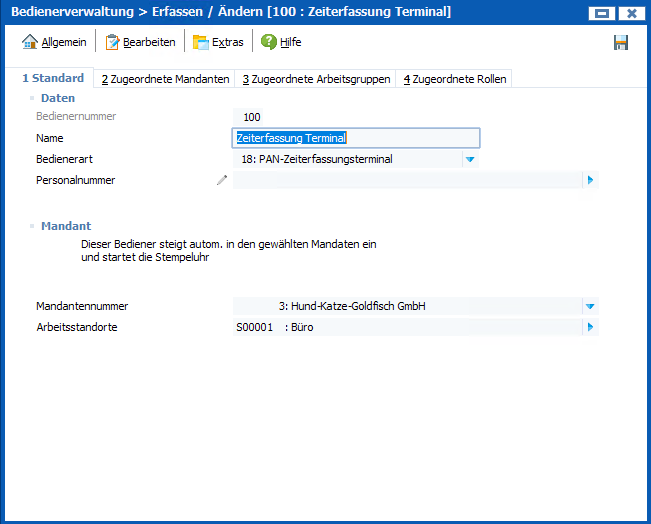This screenshot has width=651, height=524.
Task: Expand the Mandantennummer dropdown arrow
Action: 590,306
